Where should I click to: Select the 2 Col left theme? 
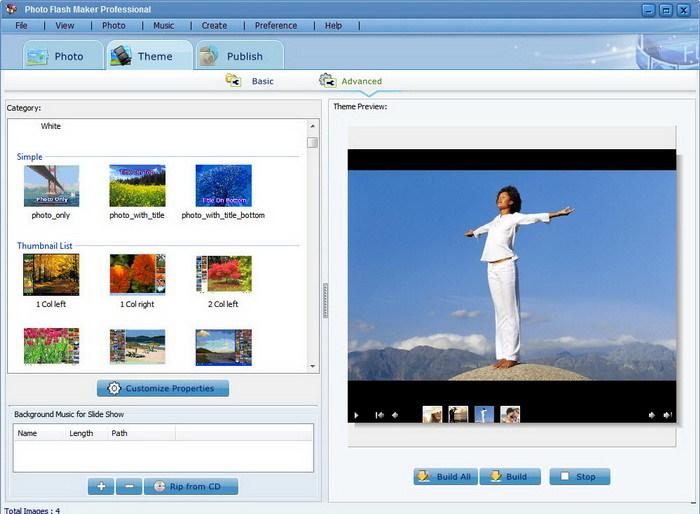(223, 275)
